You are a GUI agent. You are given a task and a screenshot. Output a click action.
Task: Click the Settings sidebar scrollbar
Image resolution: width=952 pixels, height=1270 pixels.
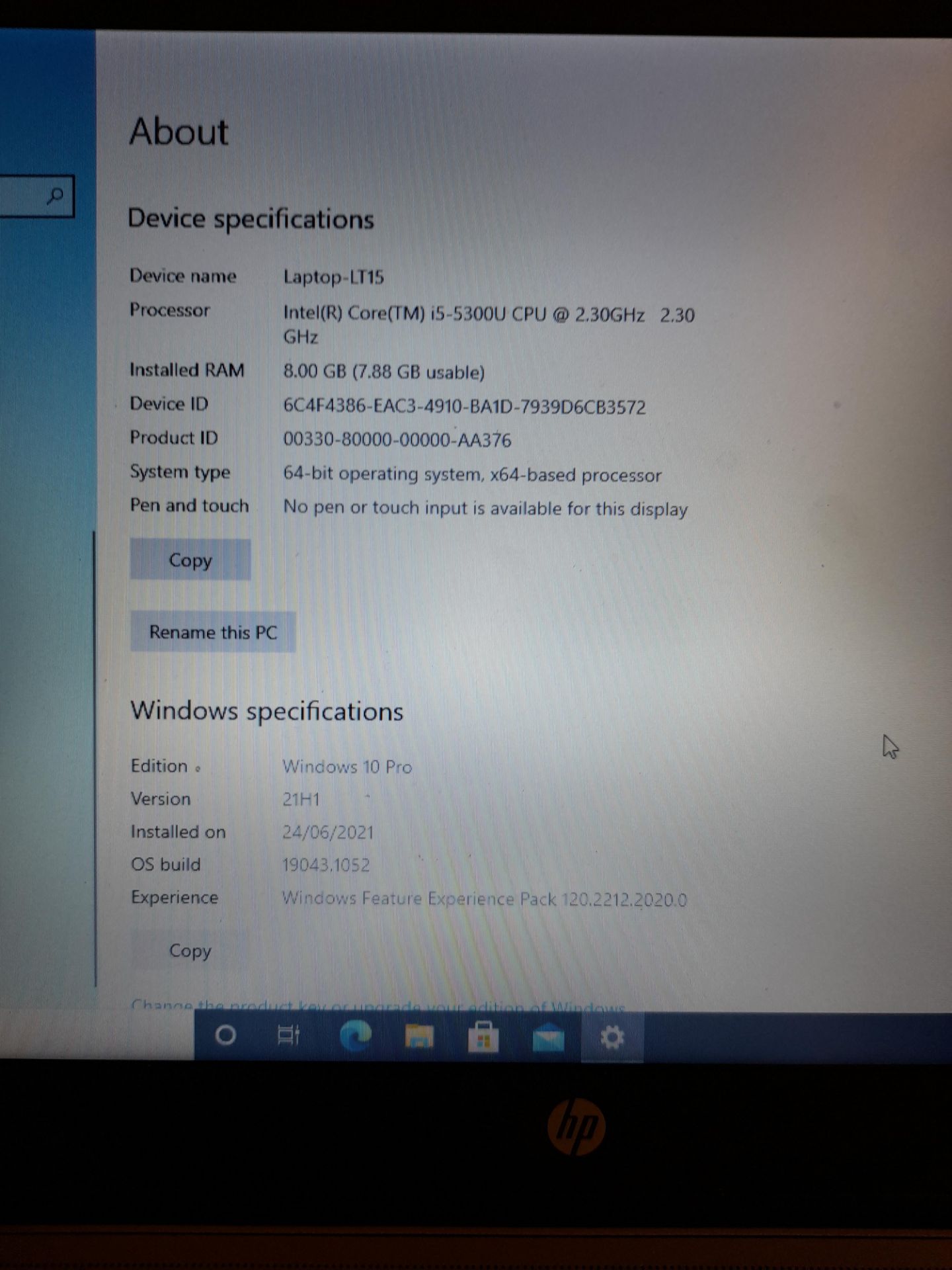(x=95, y=757)
